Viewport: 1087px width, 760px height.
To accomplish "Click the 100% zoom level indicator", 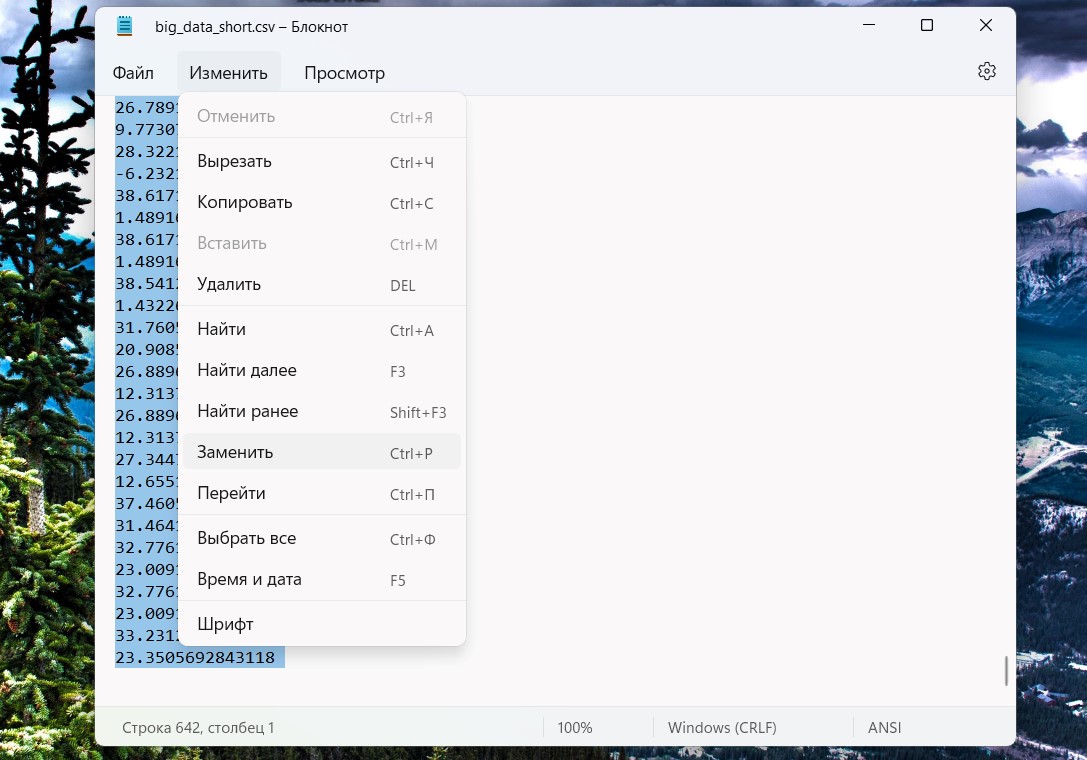I will (x=575, y=728).
